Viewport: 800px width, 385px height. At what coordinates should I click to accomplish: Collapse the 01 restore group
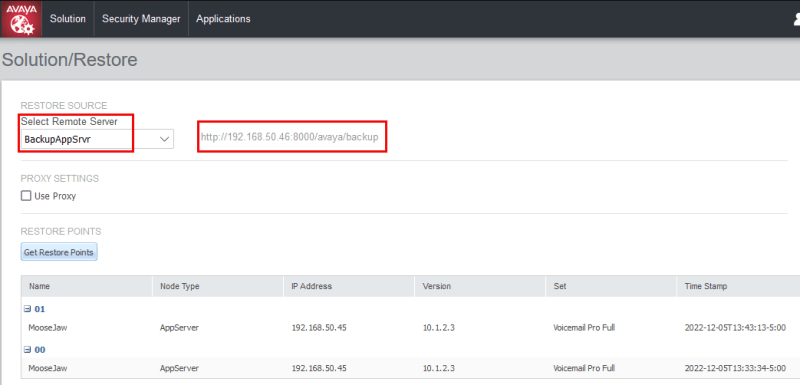click(28, 309)
